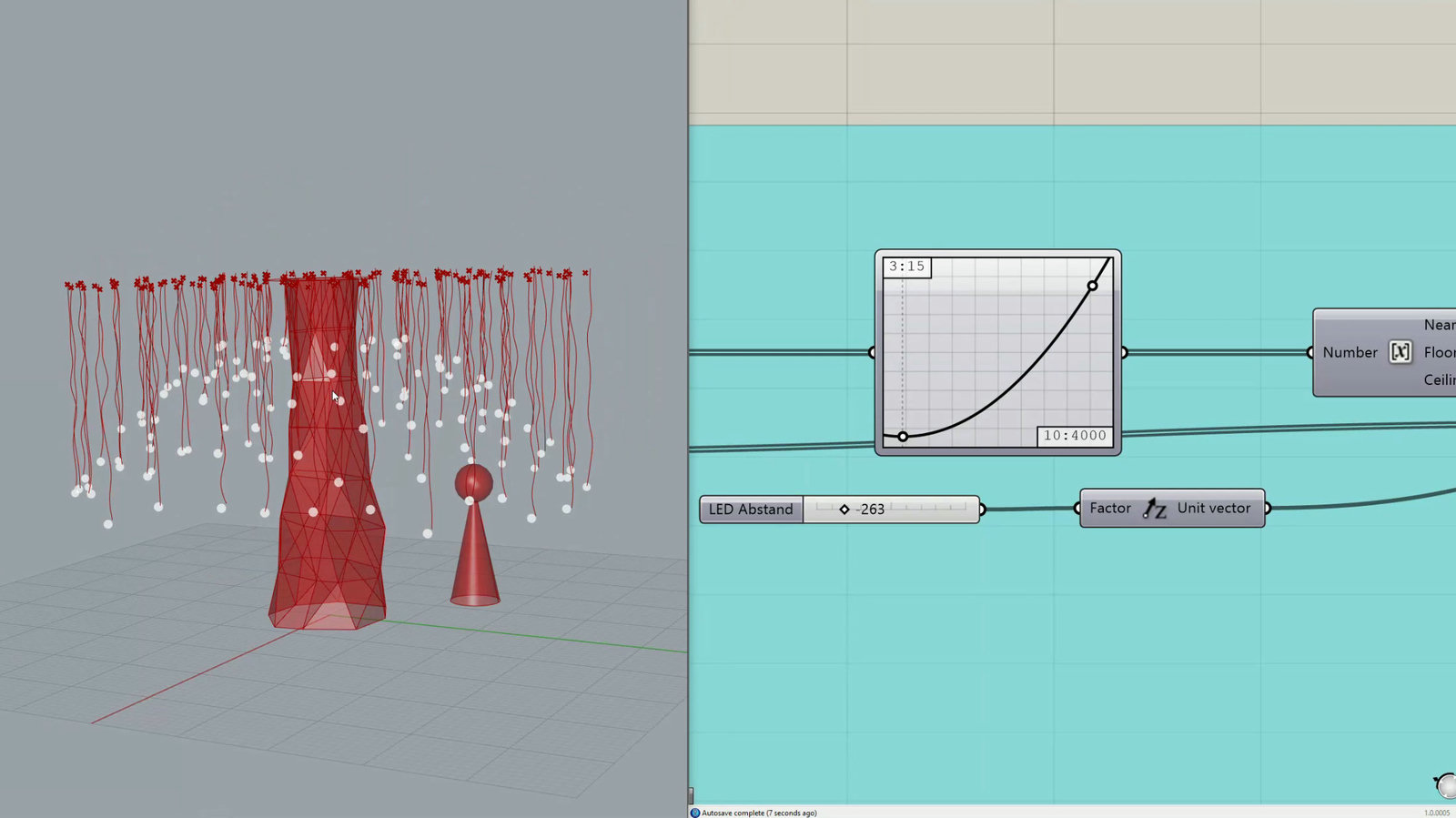Screen dimensions: 1456x818
Task: Click the autosave status icon
Action: point(695,813)
